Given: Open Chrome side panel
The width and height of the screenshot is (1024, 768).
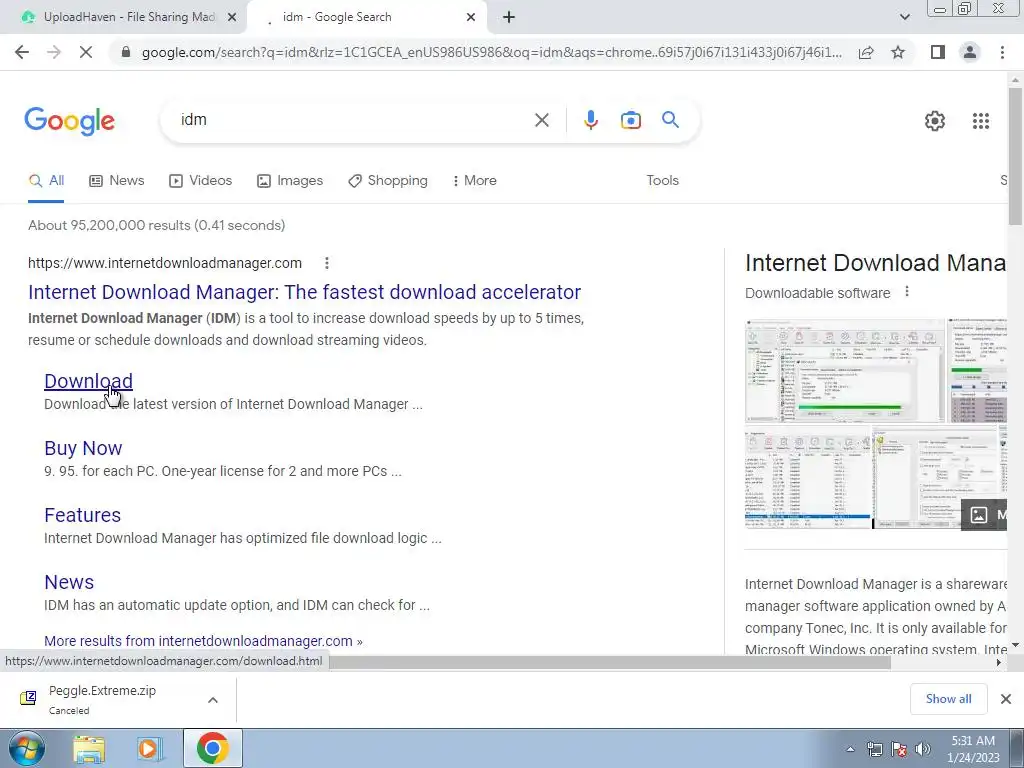Looking at the screenshot, I should (938, 52).
